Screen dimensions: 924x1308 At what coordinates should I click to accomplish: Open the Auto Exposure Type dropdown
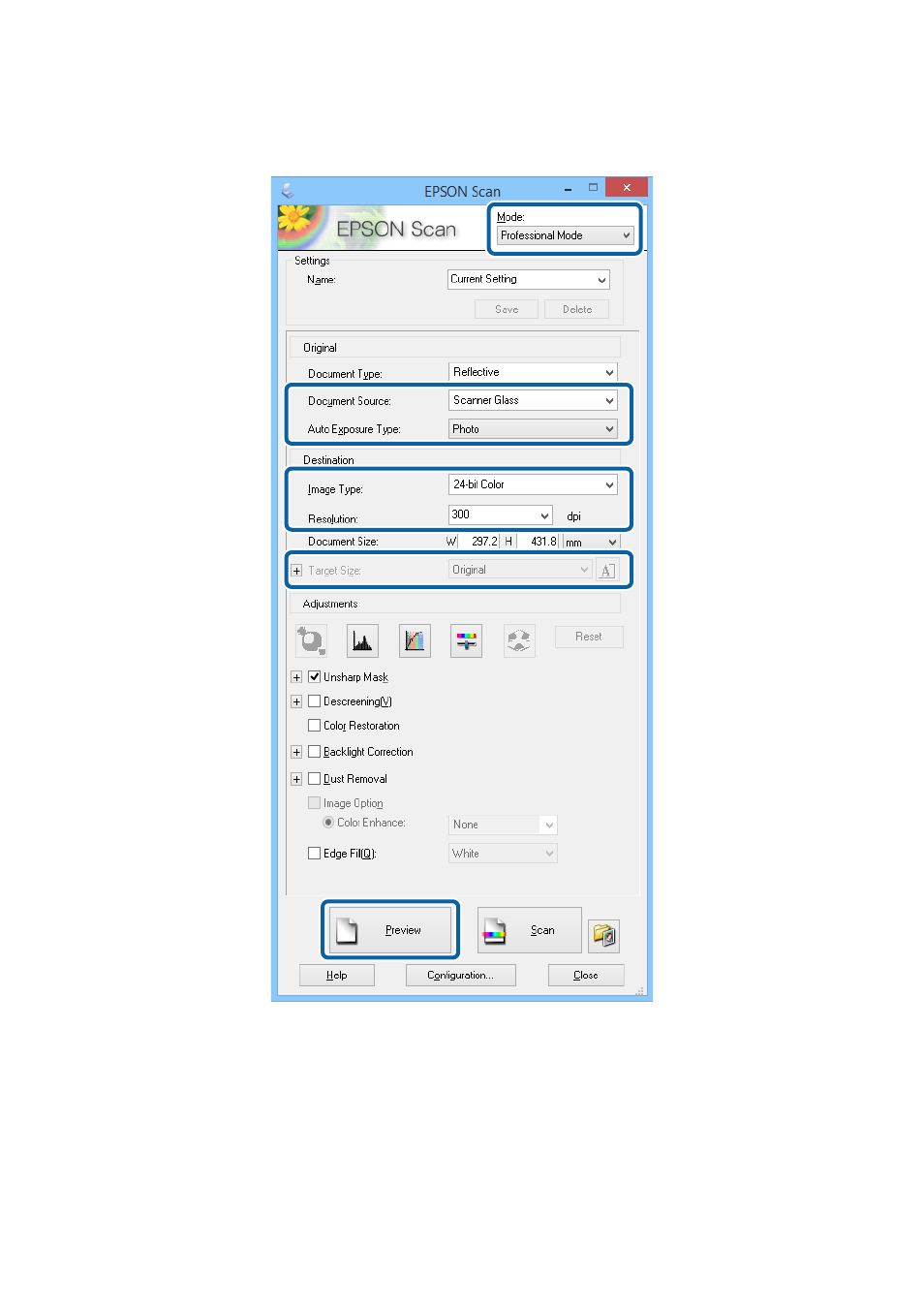534,429
